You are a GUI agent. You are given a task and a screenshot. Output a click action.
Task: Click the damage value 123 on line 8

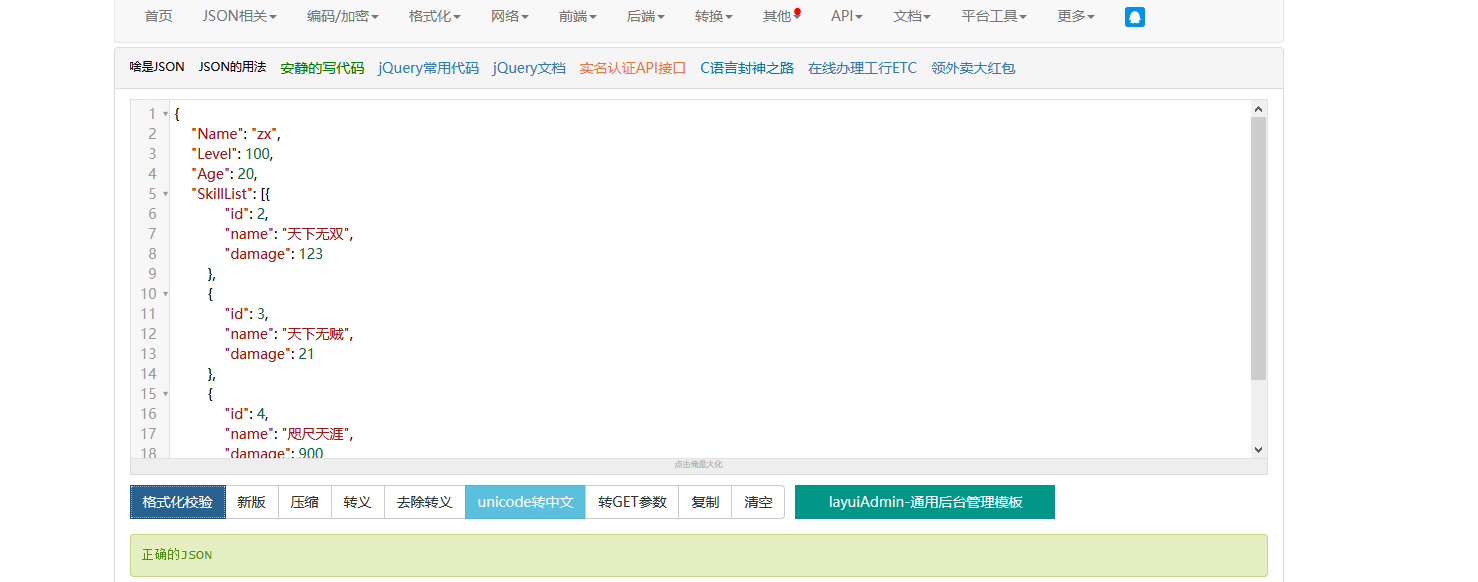point(310,254)
